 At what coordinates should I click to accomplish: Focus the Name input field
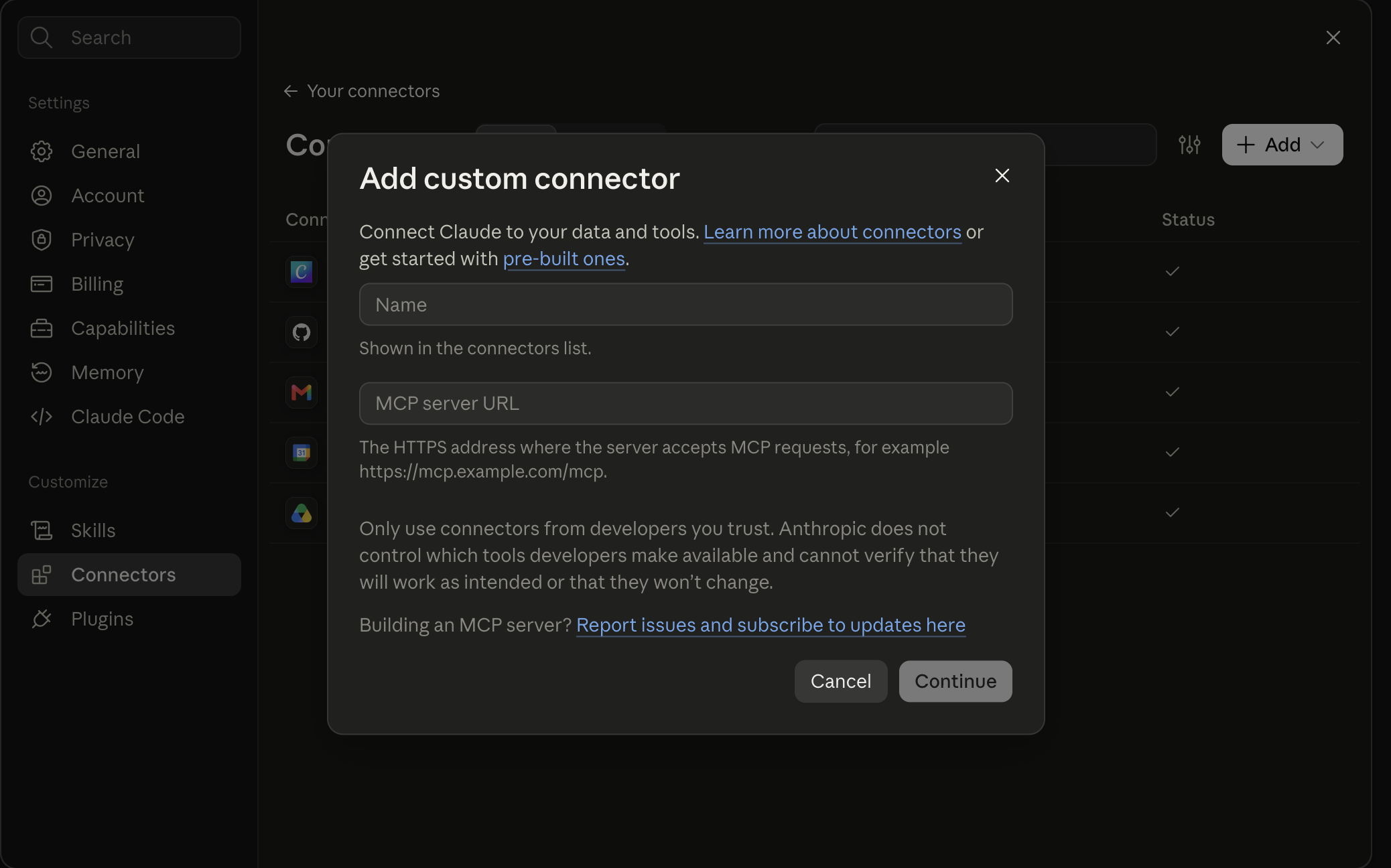[686, 305]
